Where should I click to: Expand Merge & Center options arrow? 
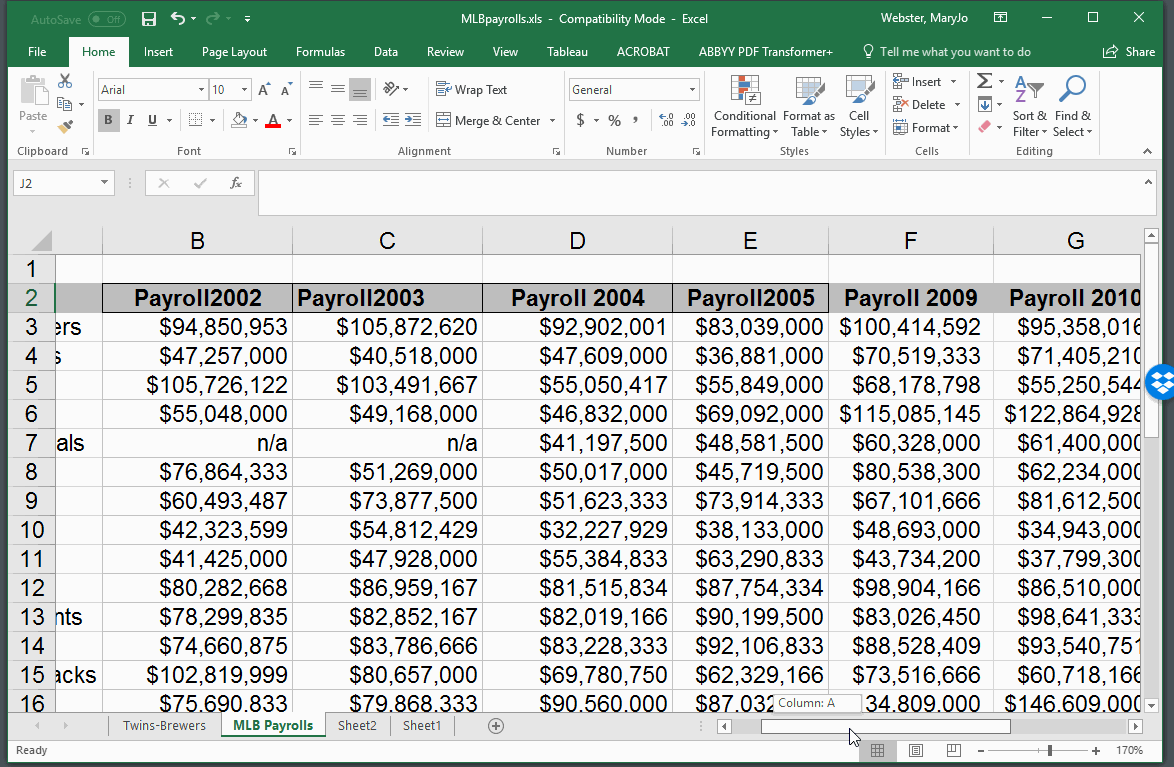click(x=553, y=121)
